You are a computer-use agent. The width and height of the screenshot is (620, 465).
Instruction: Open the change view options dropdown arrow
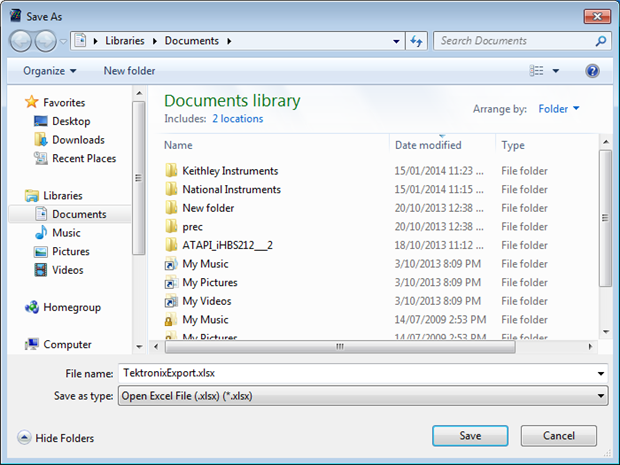click(556, 71)
